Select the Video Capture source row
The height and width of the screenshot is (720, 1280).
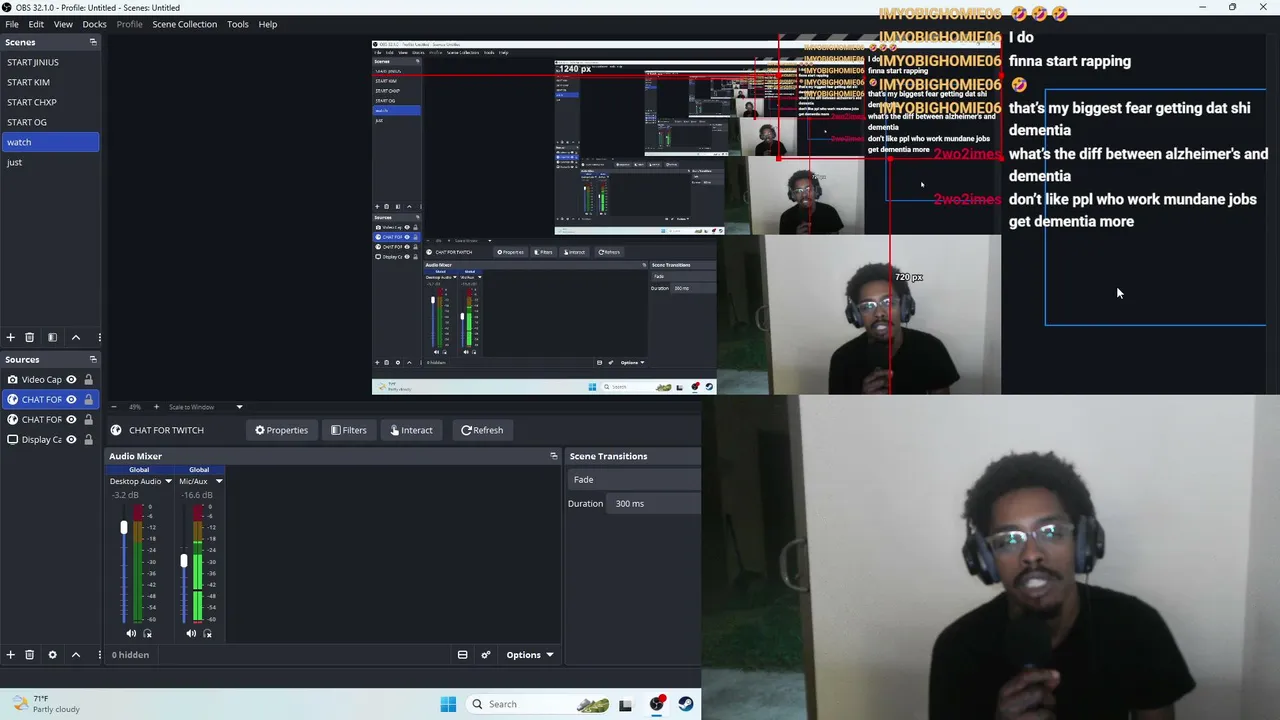pos(50,380)
